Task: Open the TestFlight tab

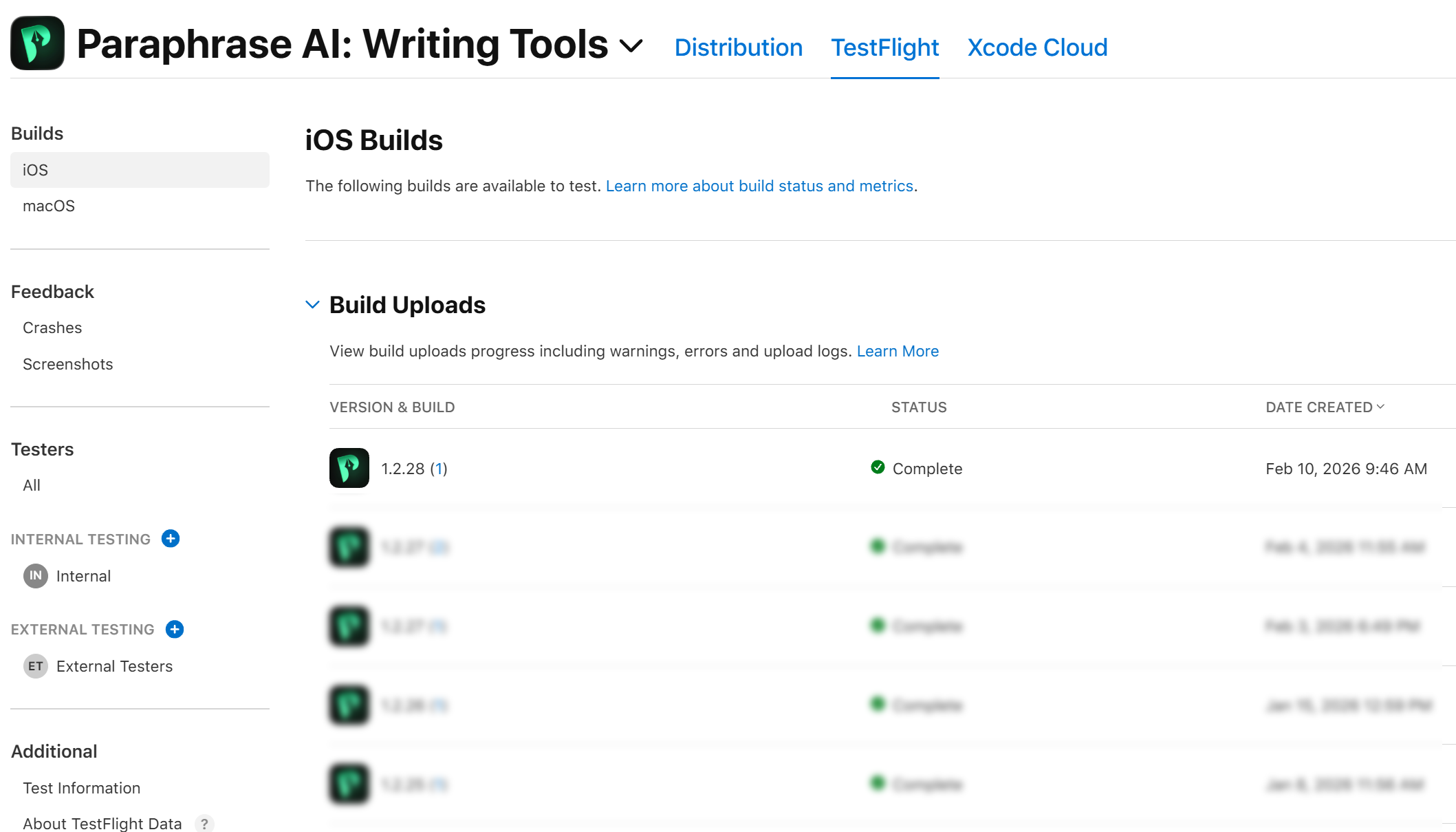Action: pos(884,47)
